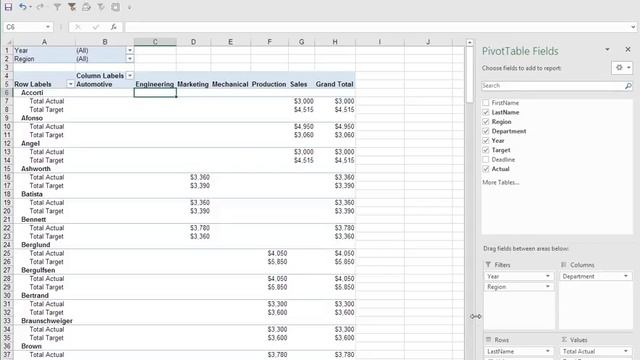Select the Accorti row label
This screenshot has height=360, width=640.
32,93
